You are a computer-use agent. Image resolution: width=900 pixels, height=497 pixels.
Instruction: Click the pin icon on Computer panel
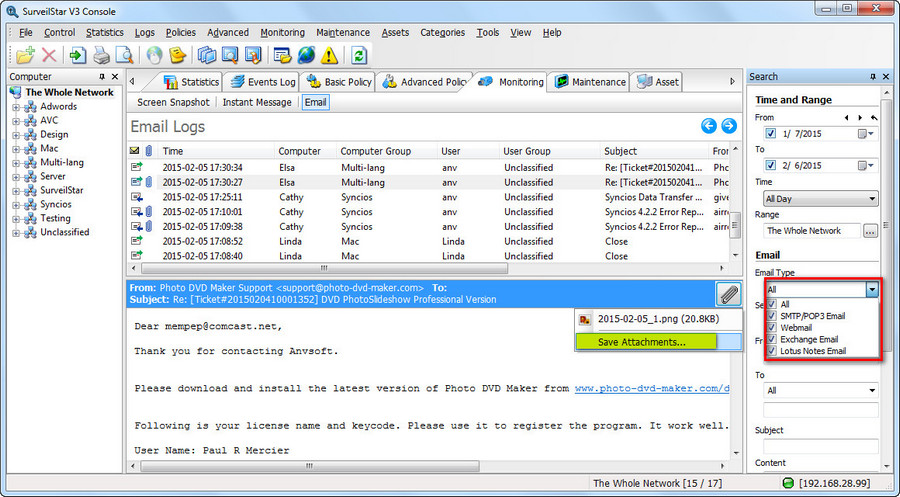pos(102,76)
